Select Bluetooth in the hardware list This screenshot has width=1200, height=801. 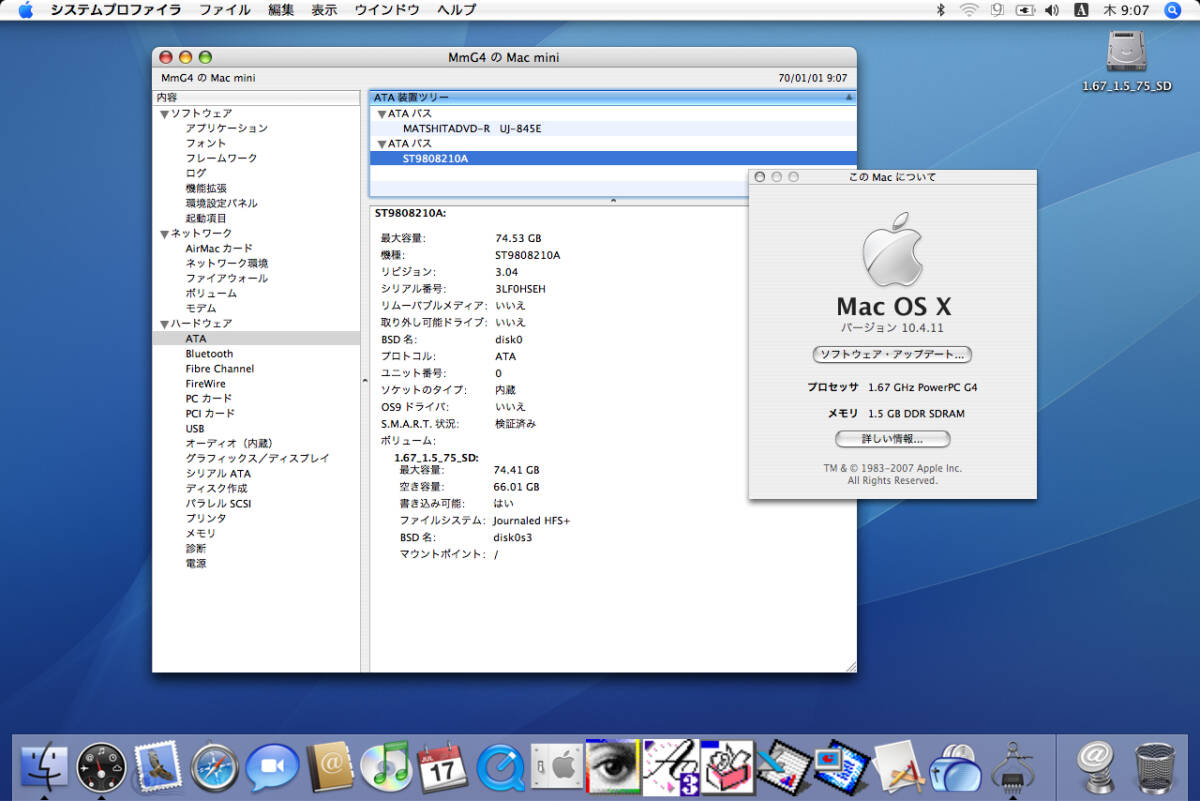(209, 354)
